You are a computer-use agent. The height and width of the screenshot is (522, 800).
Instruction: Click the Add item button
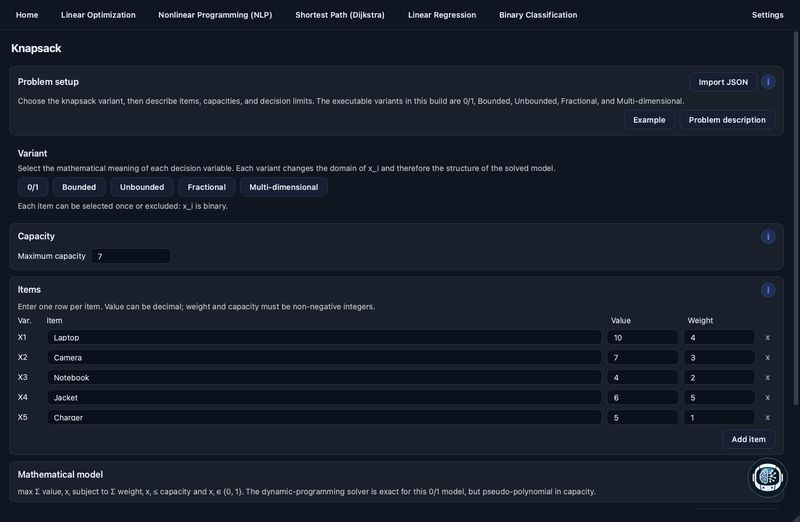pyautogui.click(x=748, y=439)
